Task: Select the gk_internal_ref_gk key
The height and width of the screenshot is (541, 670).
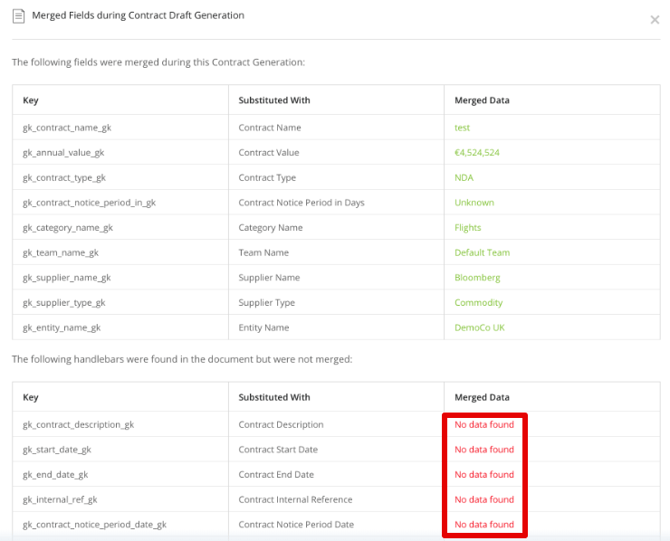Action: coord(60,500)
